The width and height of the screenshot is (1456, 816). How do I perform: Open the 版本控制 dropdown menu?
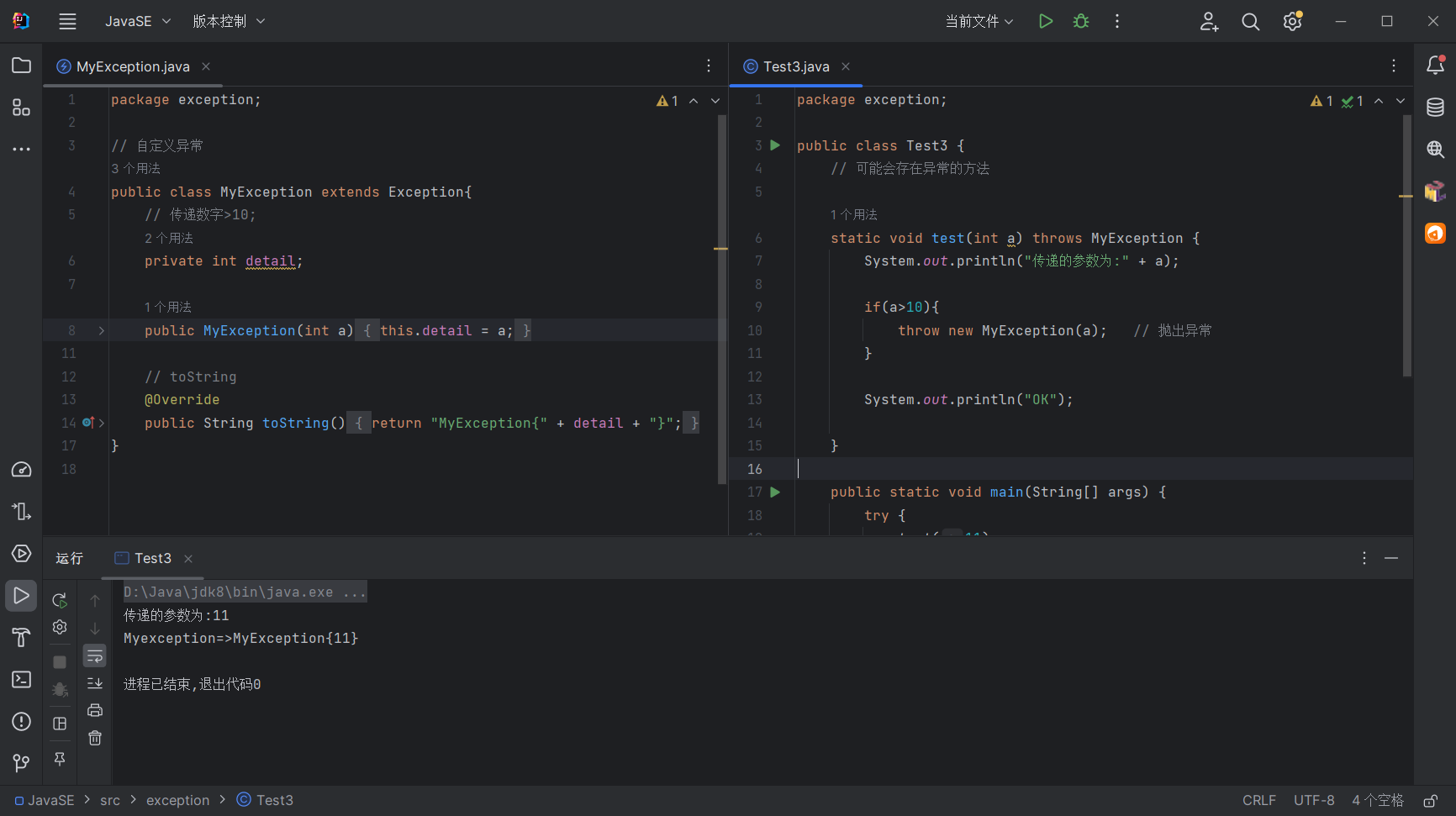pyautogui.click(x=228, y=22)
